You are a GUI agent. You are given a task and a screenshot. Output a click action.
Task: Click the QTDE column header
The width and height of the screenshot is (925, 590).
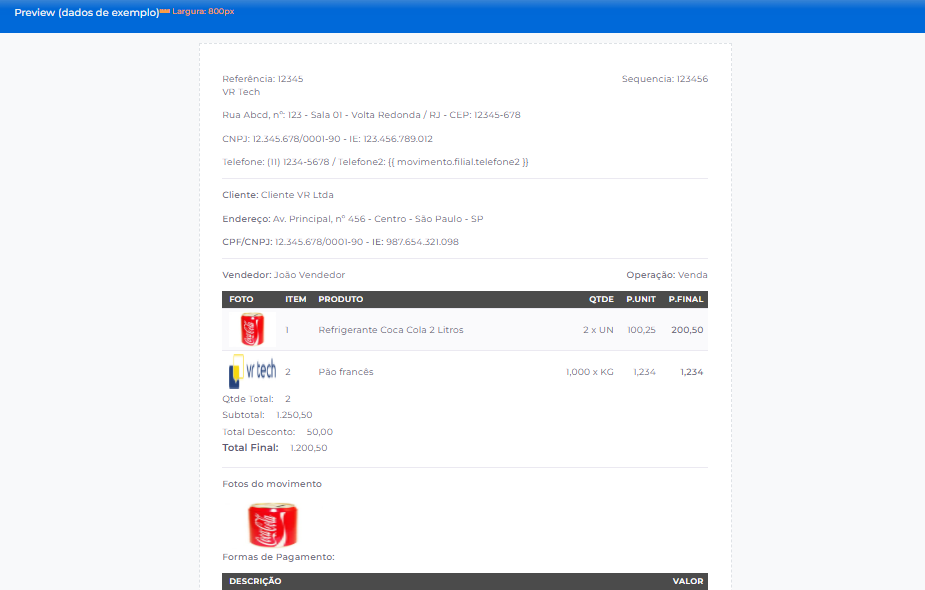601,299
